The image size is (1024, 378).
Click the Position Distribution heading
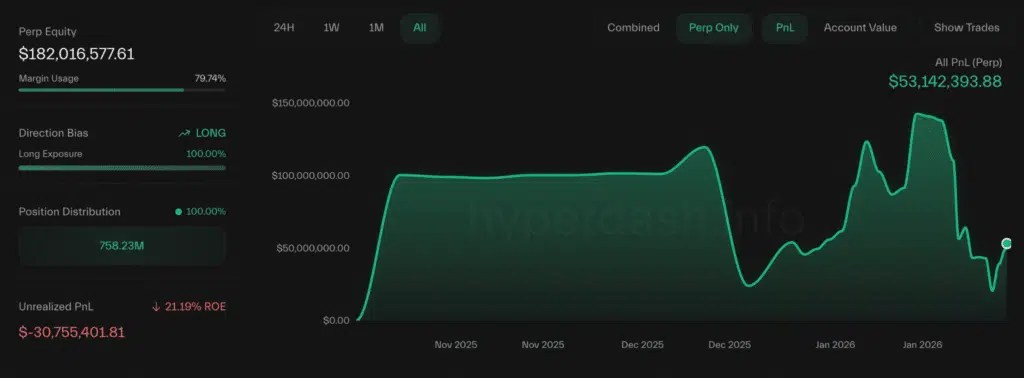point(69,212)
